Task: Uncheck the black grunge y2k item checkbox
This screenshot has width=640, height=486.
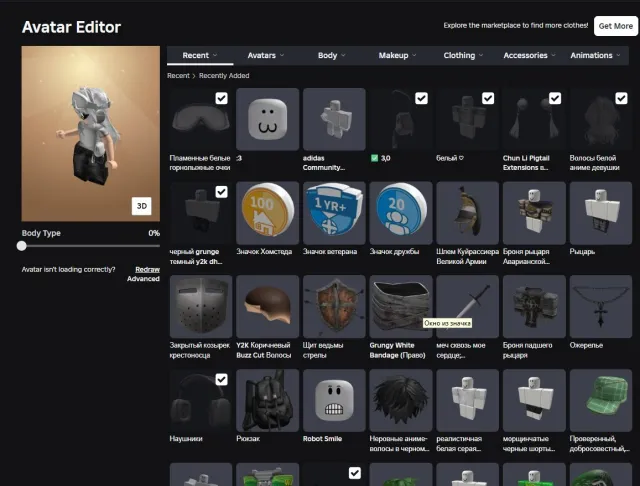Action: click(221, 192)
